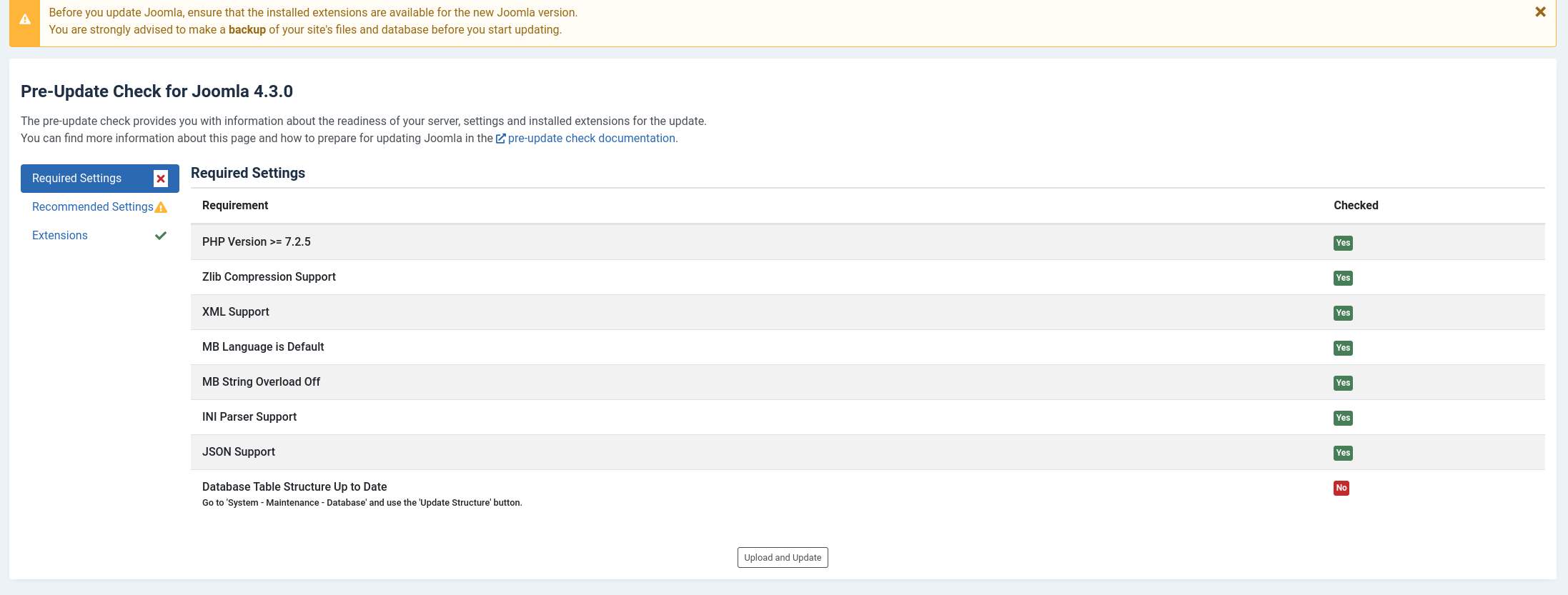
Task: Click Yes badge for Zlib Compression row
Action: (x=1343, y=278)
